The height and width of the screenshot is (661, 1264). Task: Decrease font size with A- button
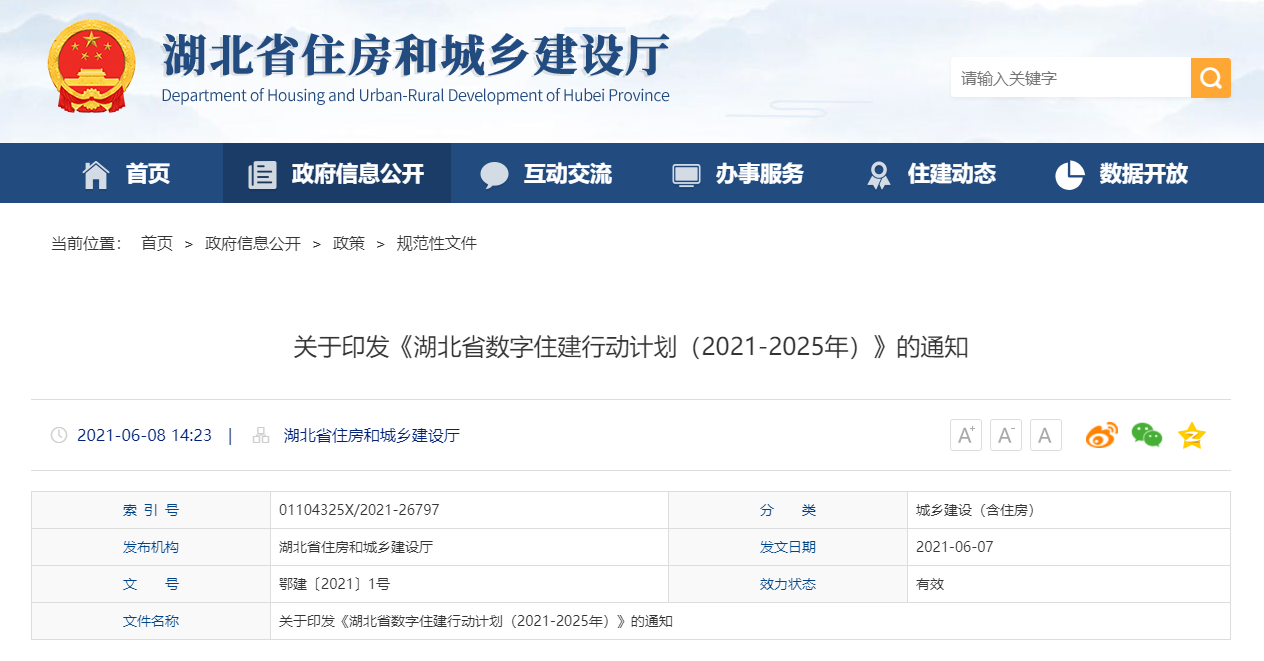pos(1006,435)
